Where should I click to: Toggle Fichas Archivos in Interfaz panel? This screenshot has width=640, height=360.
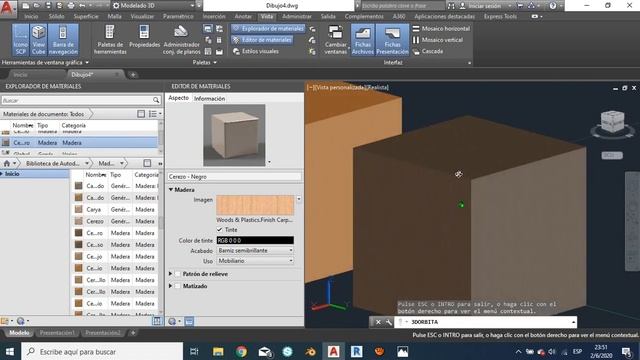coord(362,40)
